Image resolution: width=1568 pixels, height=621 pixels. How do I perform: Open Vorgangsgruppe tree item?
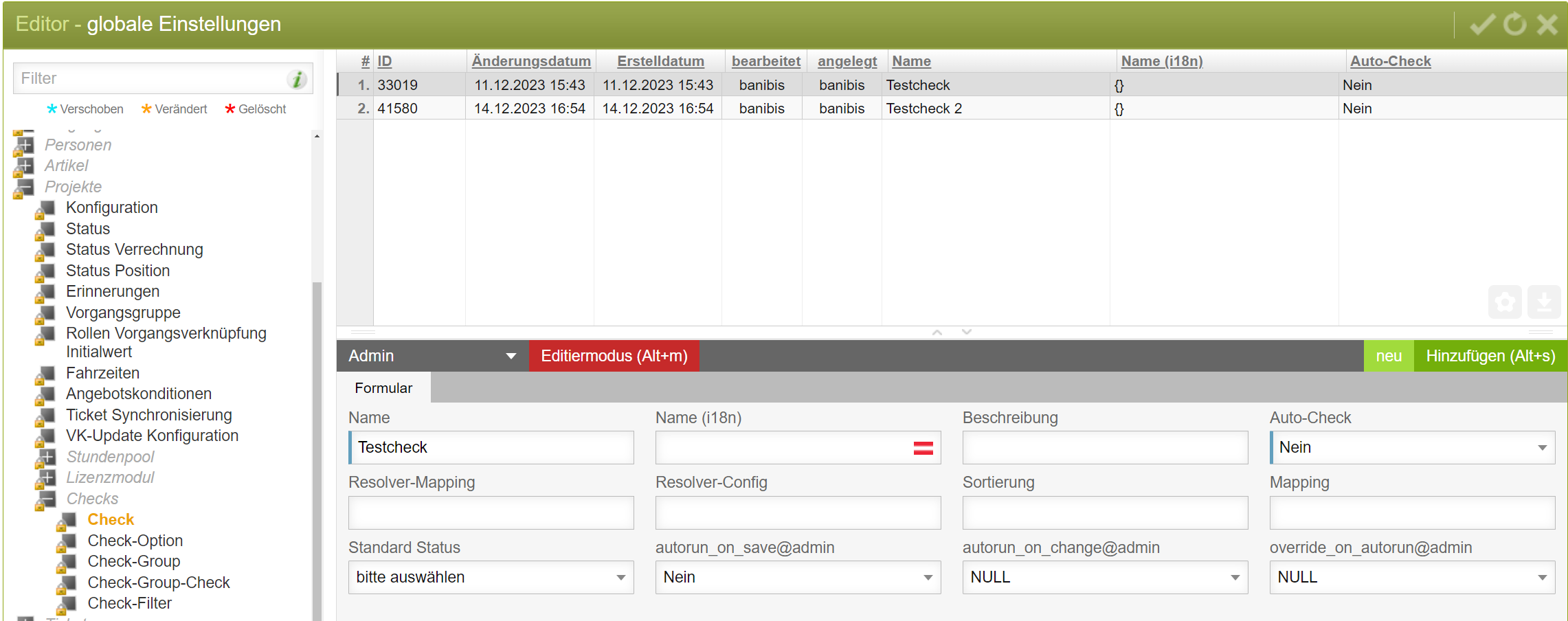click(x=123, y=313)
